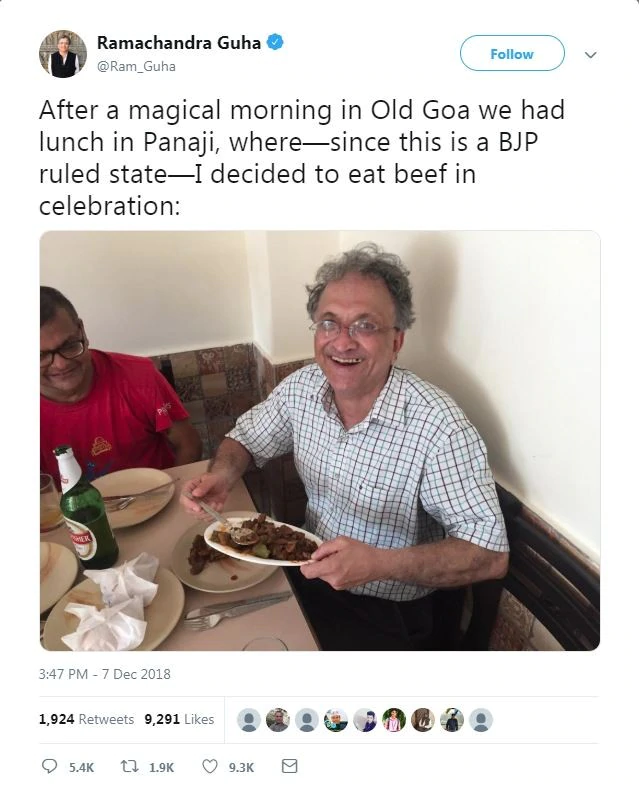639x787 pixels.
Task: Click the second liker avatar photo
Action: point(279,719)
